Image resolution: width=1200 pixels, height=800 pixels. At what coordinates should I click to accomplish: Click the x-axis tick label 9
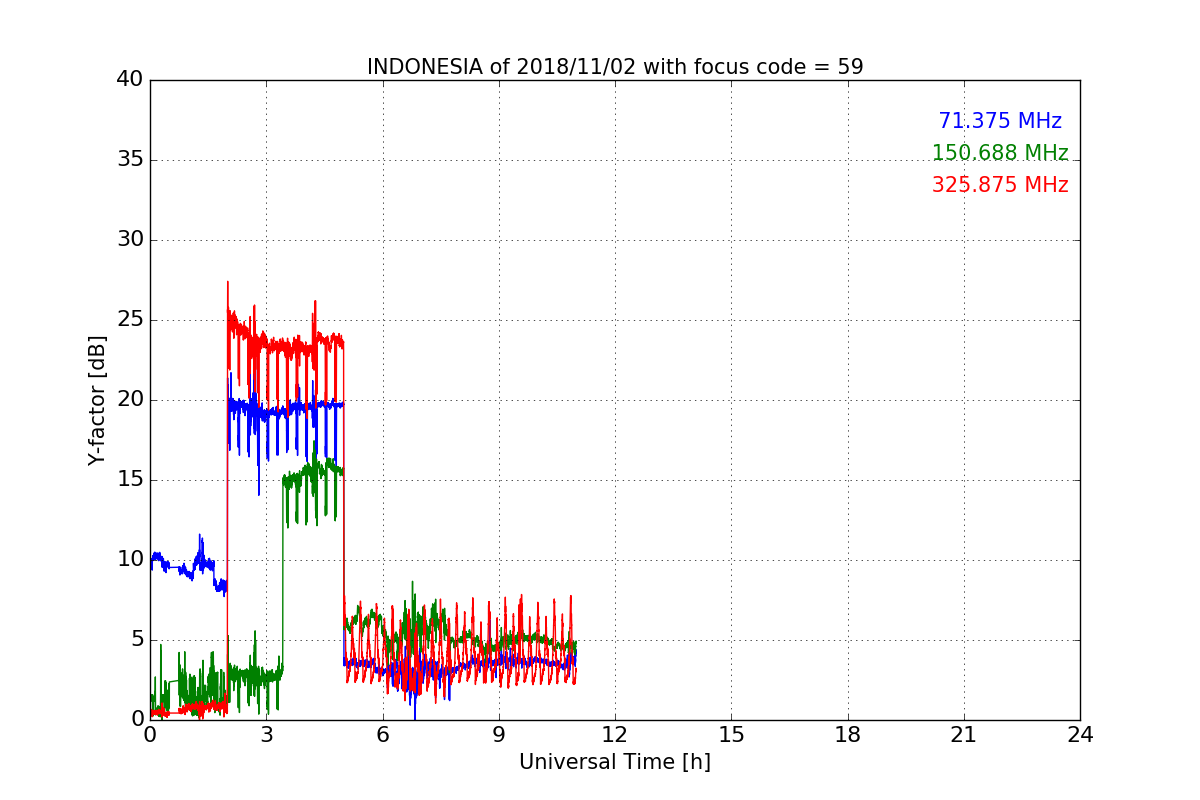tap(499, 735)
